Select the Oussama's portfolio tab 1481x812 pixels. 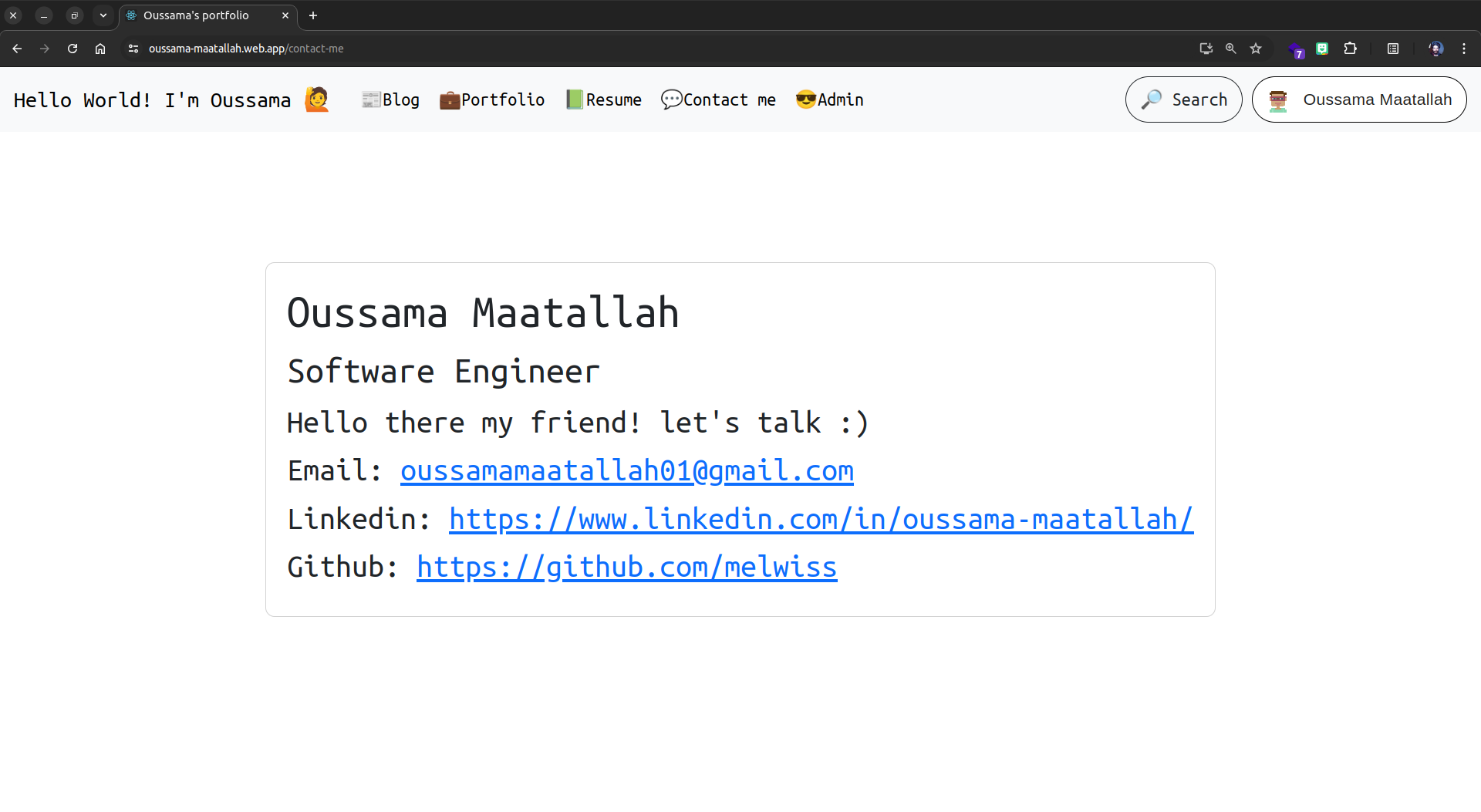(x=208, y=15)
